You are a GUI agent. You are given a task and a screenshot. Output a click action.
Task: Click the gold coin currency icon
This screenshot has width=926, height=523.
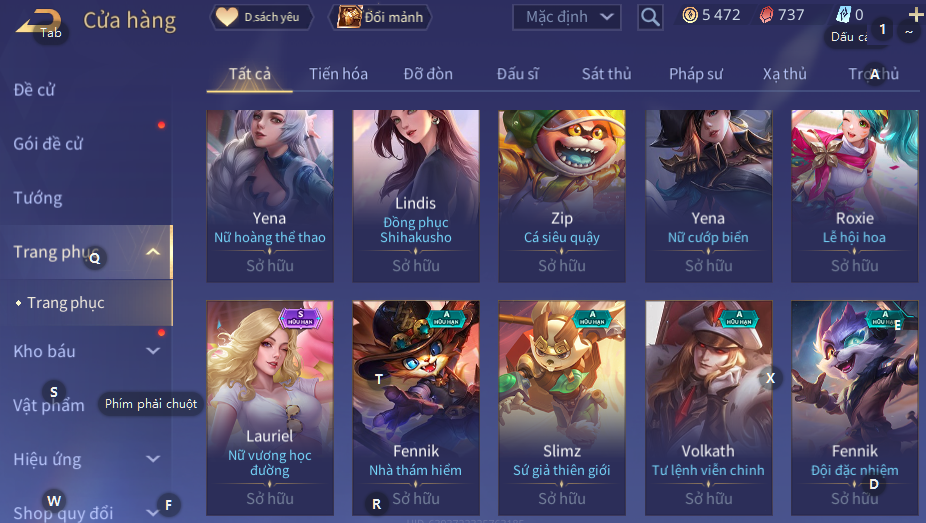(690, 15)
